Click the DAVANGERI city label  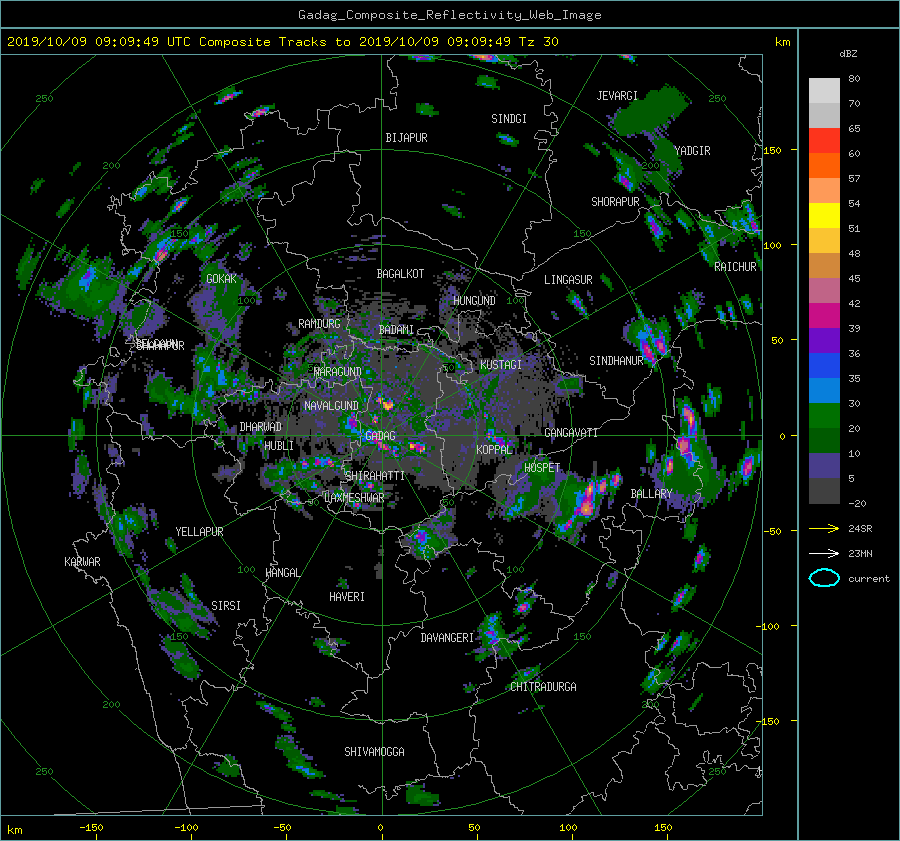[x=447, y=638]
